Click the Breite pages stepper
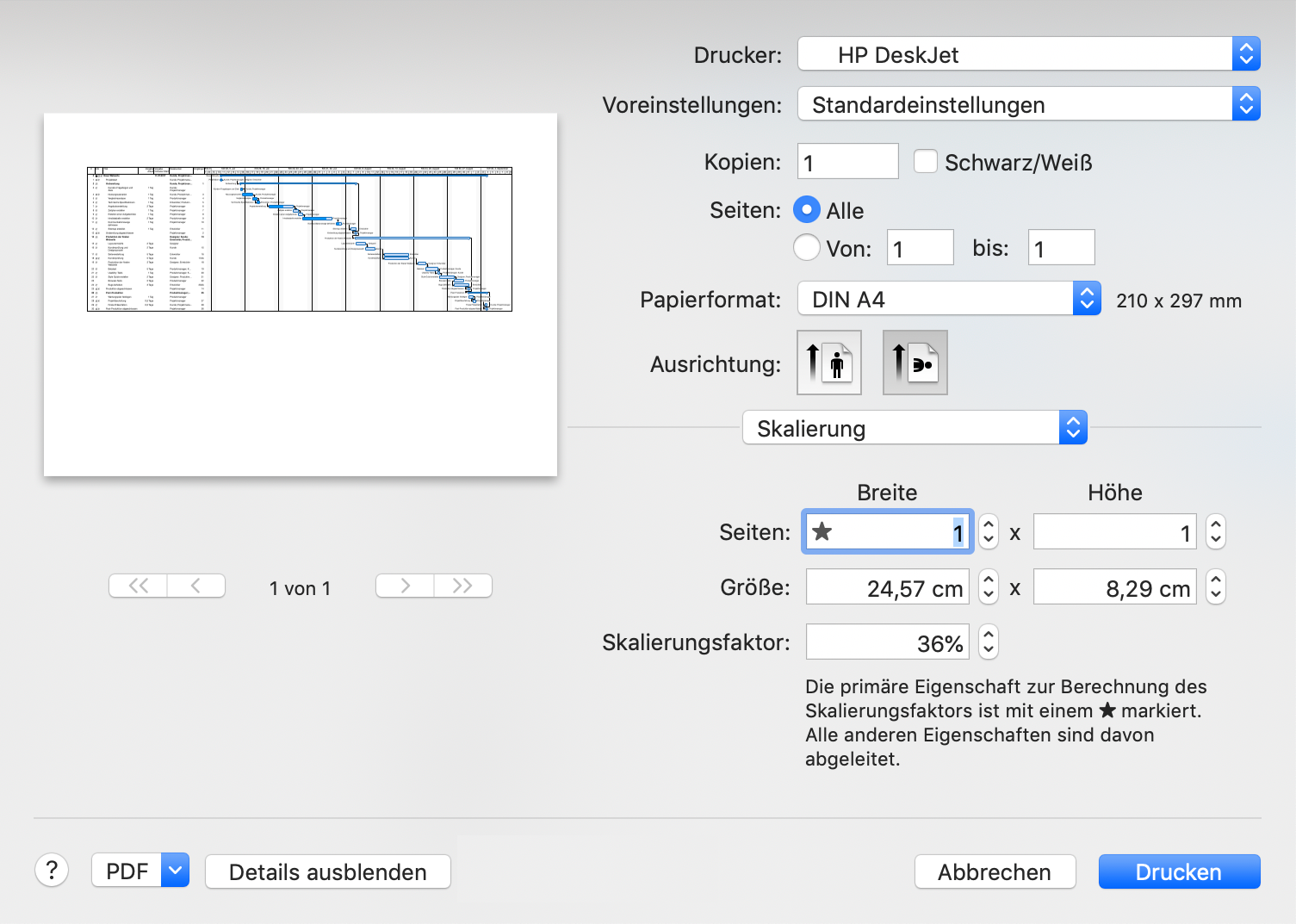 coord(989,532)
